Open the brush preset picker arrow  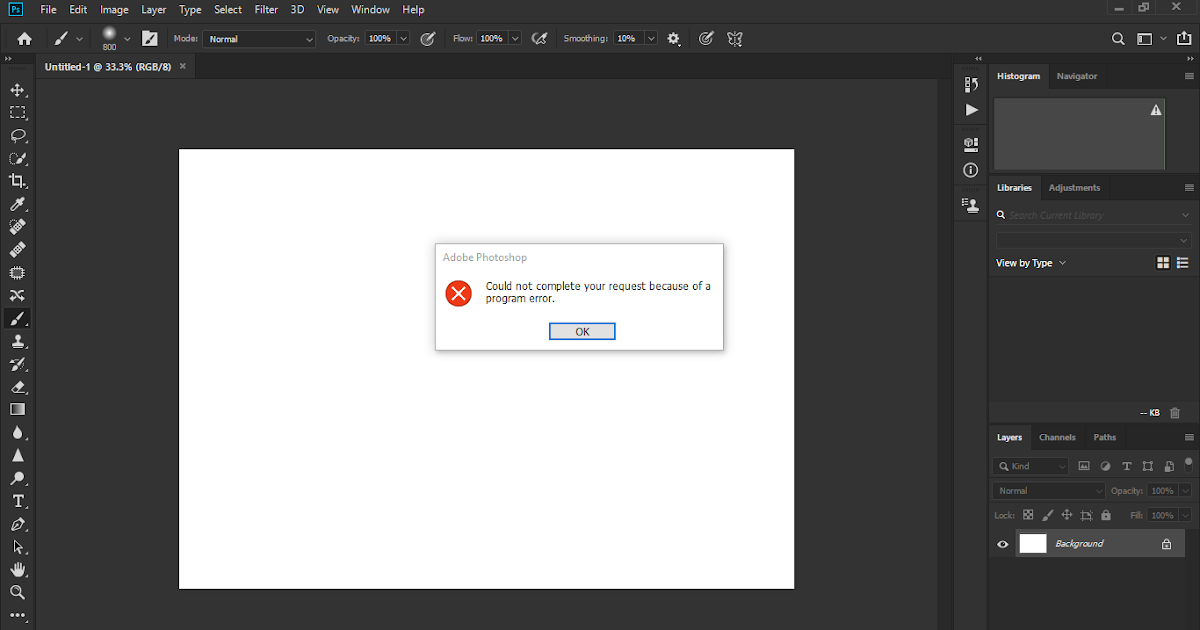coord(127,39)
